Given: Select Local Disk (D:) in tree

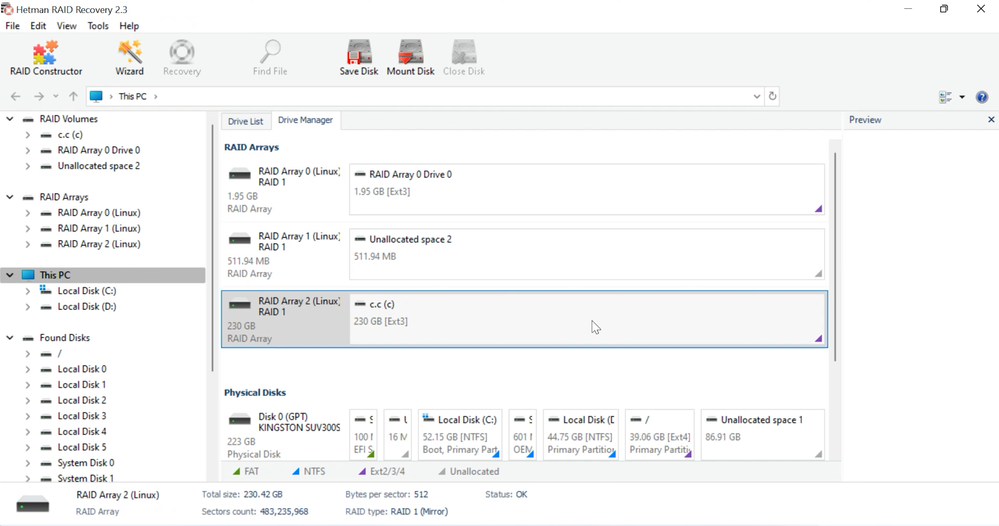Looking at the screenshot, I should 87,306.
